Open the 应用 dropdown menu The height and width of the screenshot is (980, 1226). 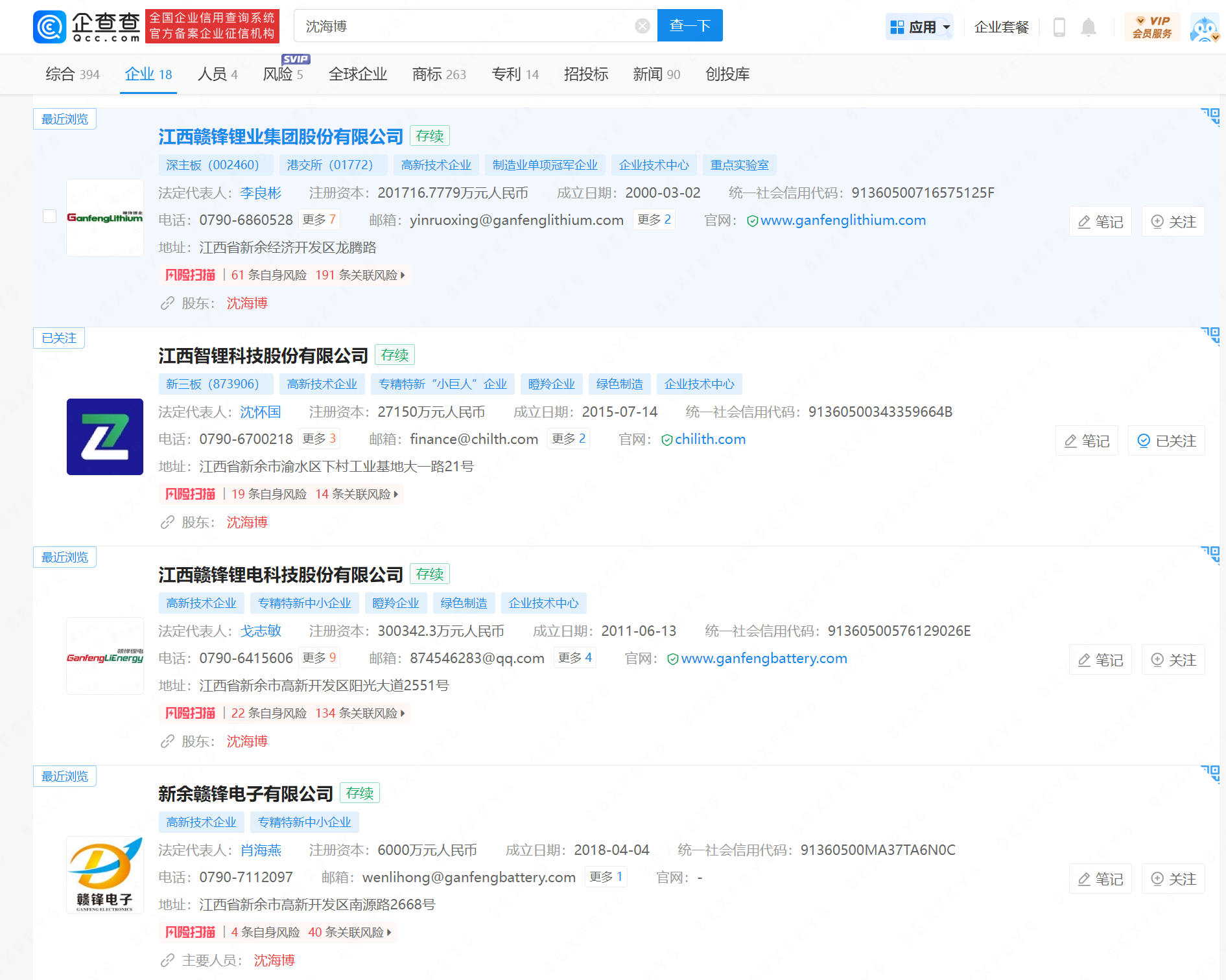919,27
